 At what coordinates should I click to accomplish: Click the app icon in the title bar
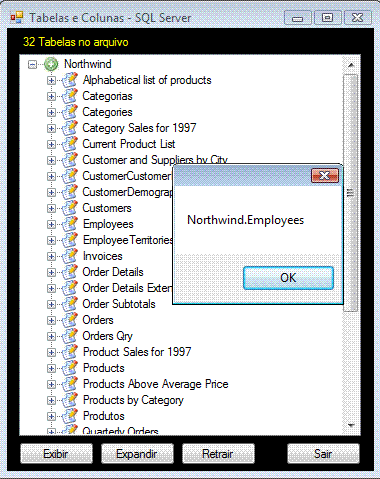click(17, 17)
